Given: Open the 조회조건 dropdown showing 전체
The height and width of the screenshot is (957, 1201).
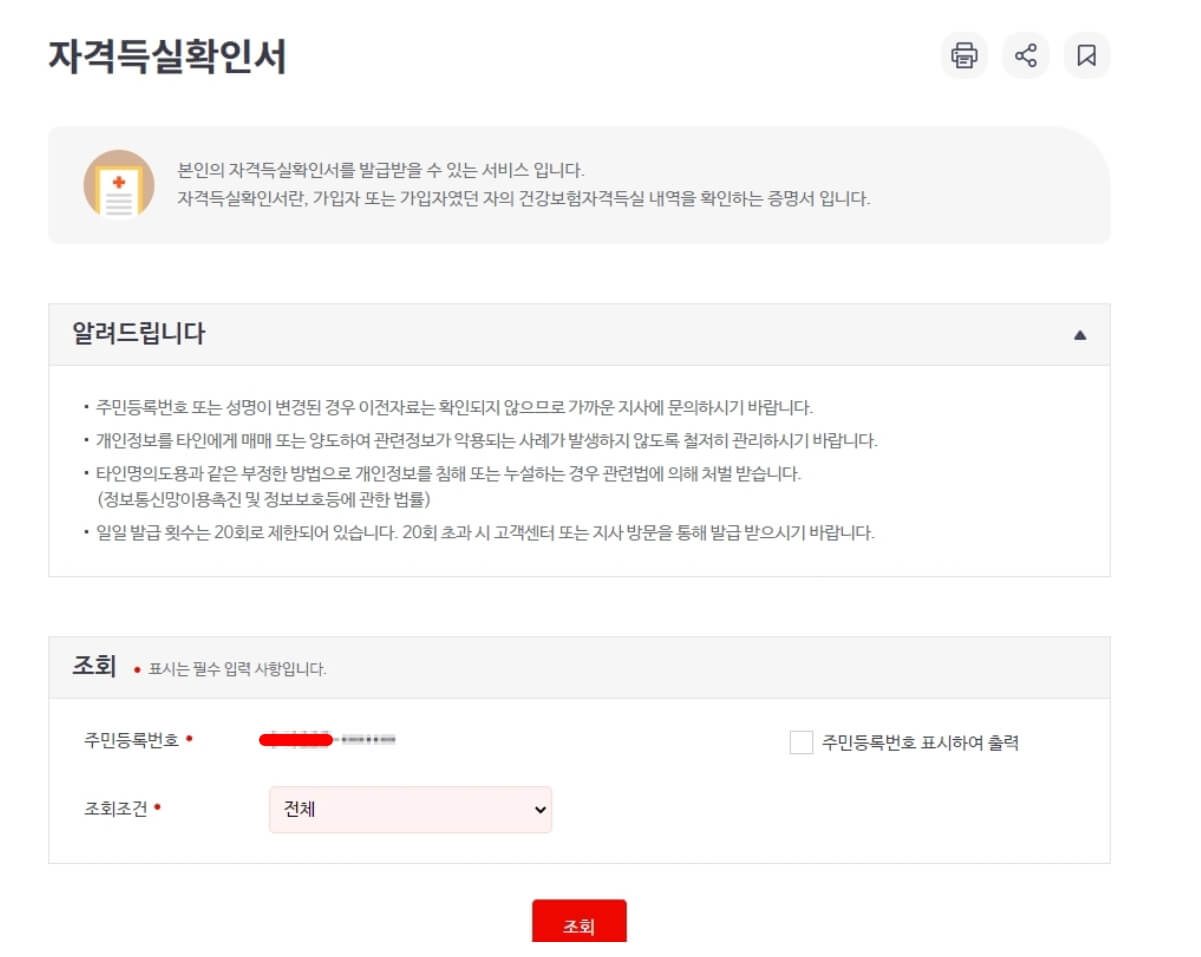Looking at the screenshot, I should tap(410, 810).
